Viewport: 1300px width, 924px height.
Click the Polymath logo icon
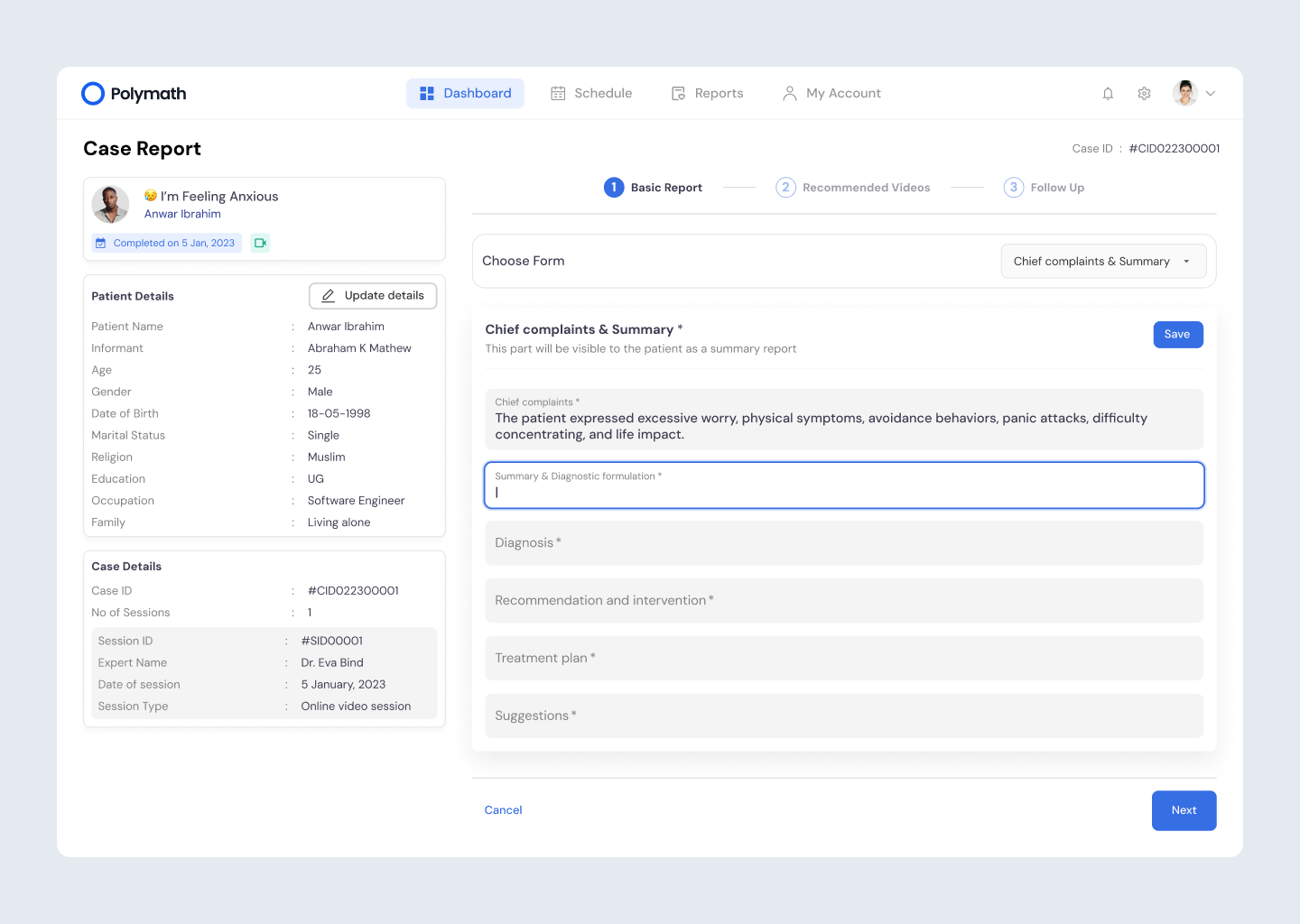click(93, 94)
